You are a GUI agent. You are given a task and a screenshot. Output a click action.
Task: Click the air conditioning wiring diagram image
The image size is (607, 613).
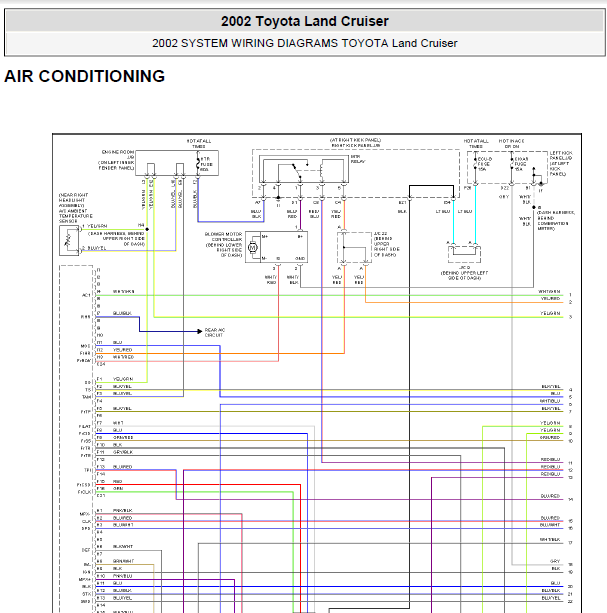point(317,373)
